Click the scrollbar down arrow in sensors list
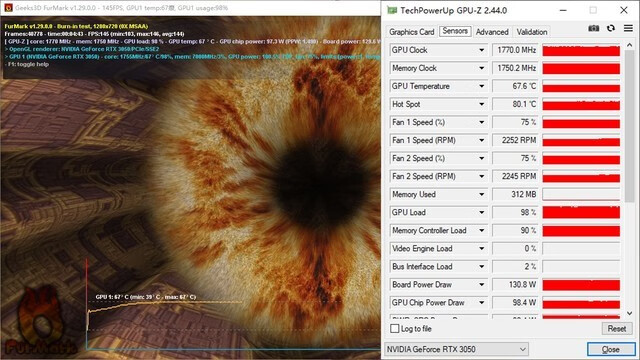 point(629,313)
